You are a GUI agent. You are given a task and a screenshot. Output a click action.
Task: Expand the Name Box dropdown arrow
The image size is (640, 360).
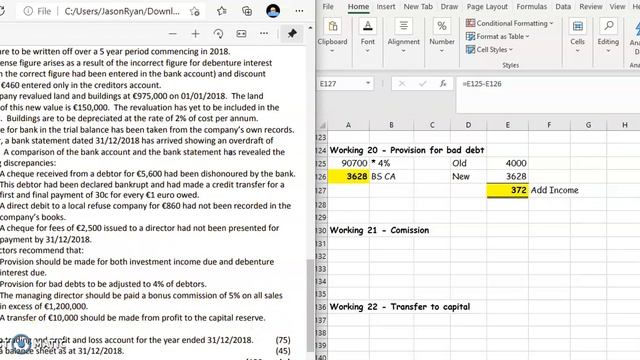tap(368, 83)
